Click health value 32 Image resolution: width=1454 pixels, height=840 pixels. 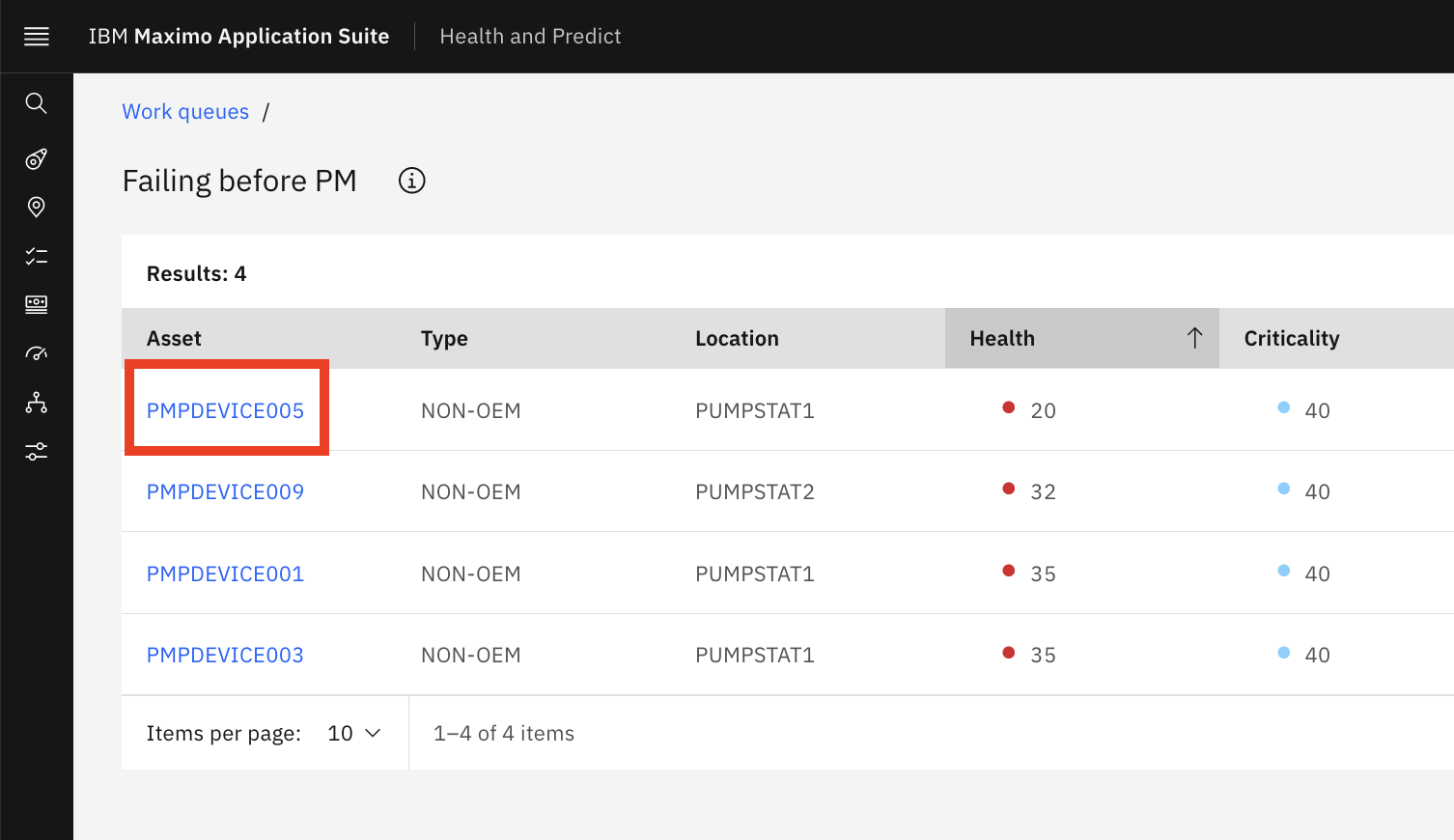click(x=1043, y=491)
